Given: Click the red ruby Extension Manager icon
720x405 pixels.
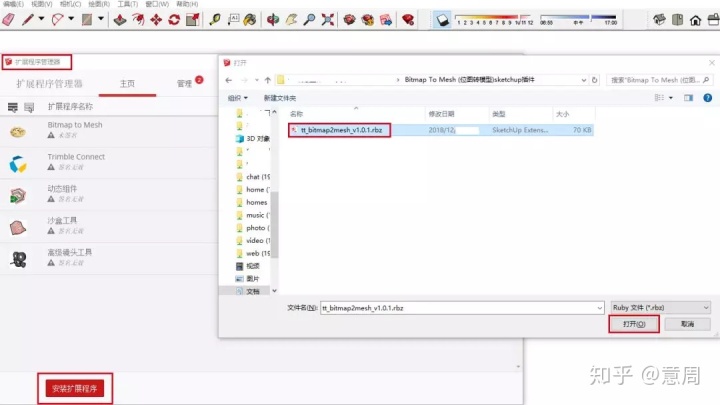Looking at the screenshot, I should pos(408,19).
